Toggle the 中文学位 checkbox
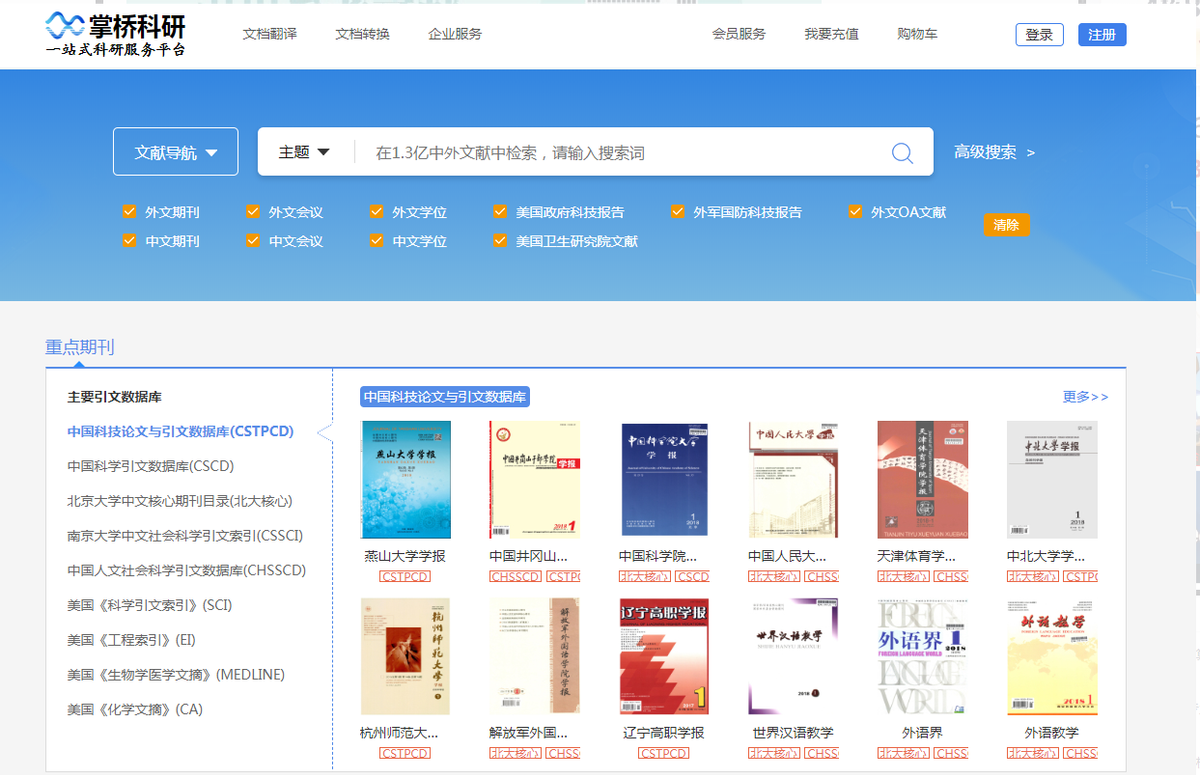The height and width of the screenshot is (775, 1200). (x=377, y=241)
